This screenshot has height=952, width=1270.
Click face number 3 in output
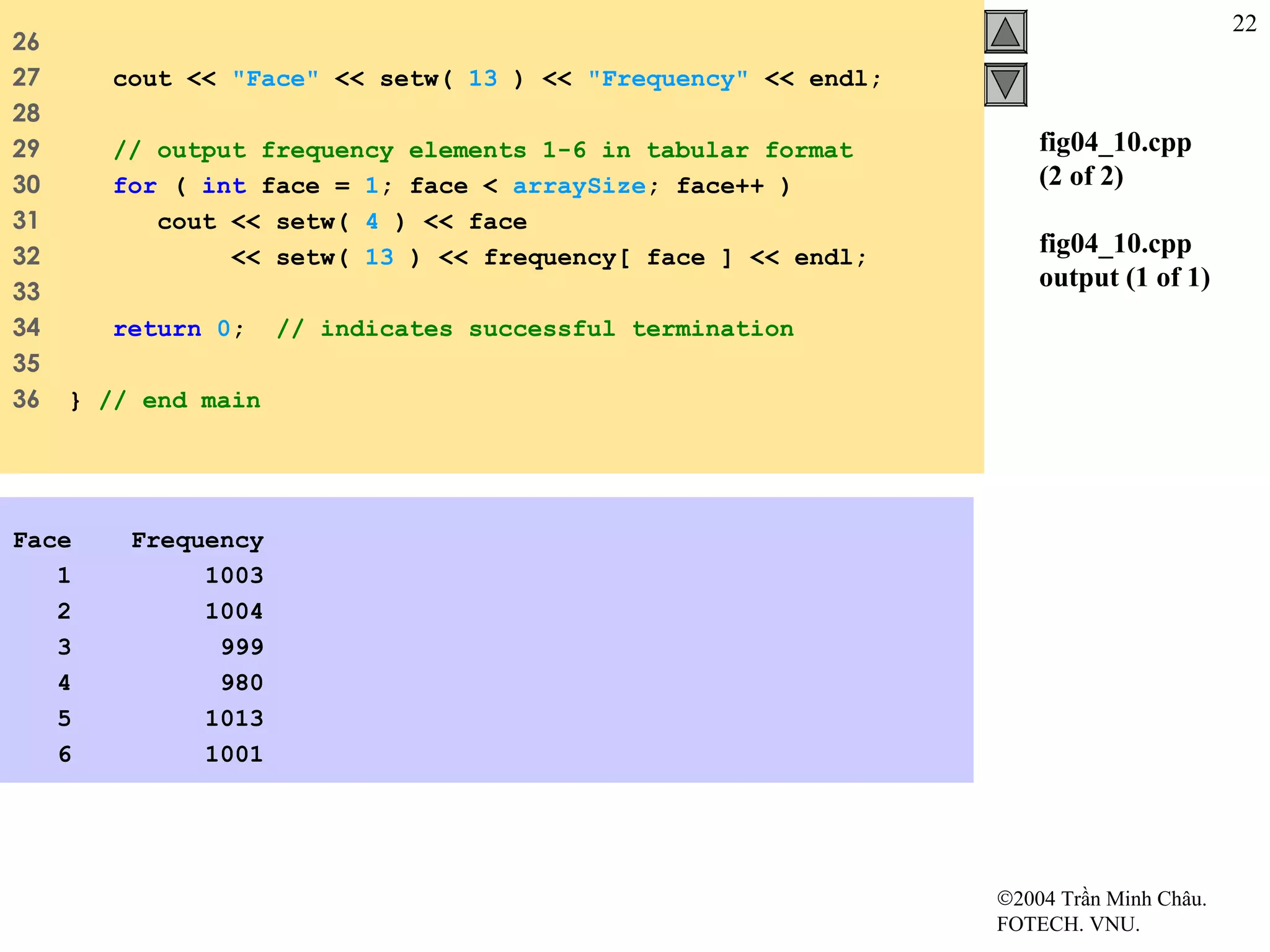64,647
